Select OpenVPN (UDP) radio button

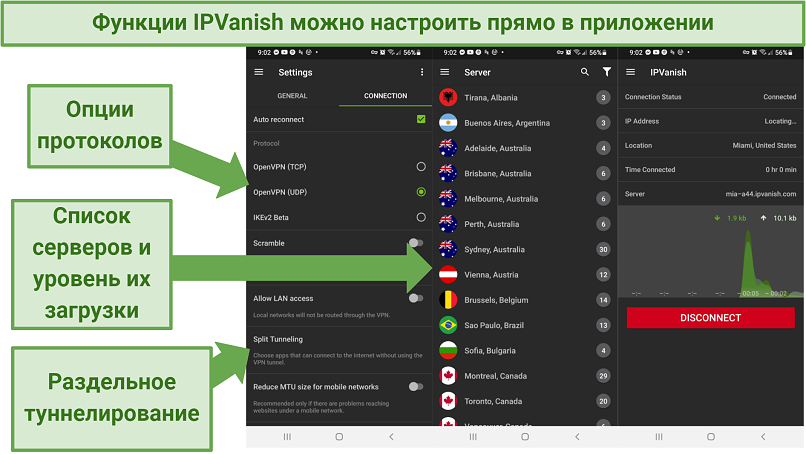(x=421, y=192)
